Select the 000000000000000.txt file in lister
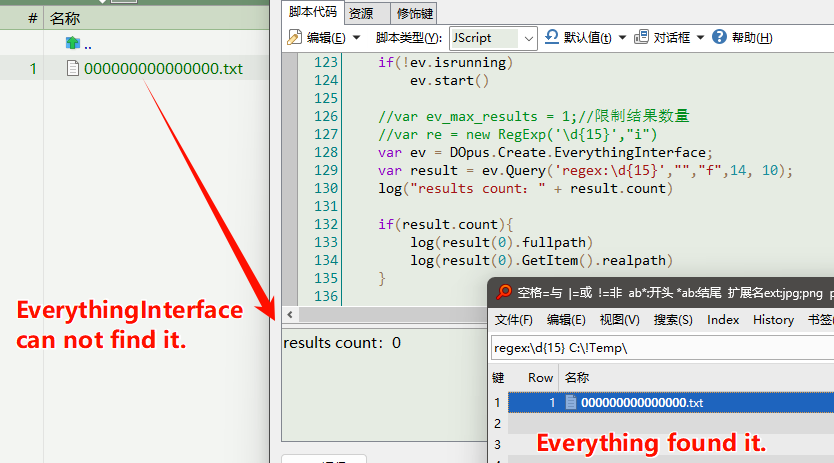 [x=163, y=69]
